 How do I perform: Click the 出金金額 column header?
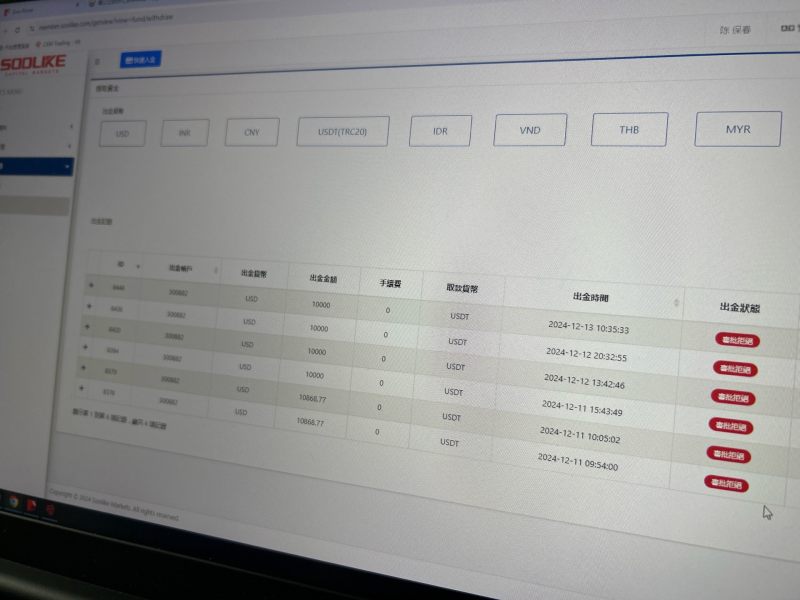(323, 279)
